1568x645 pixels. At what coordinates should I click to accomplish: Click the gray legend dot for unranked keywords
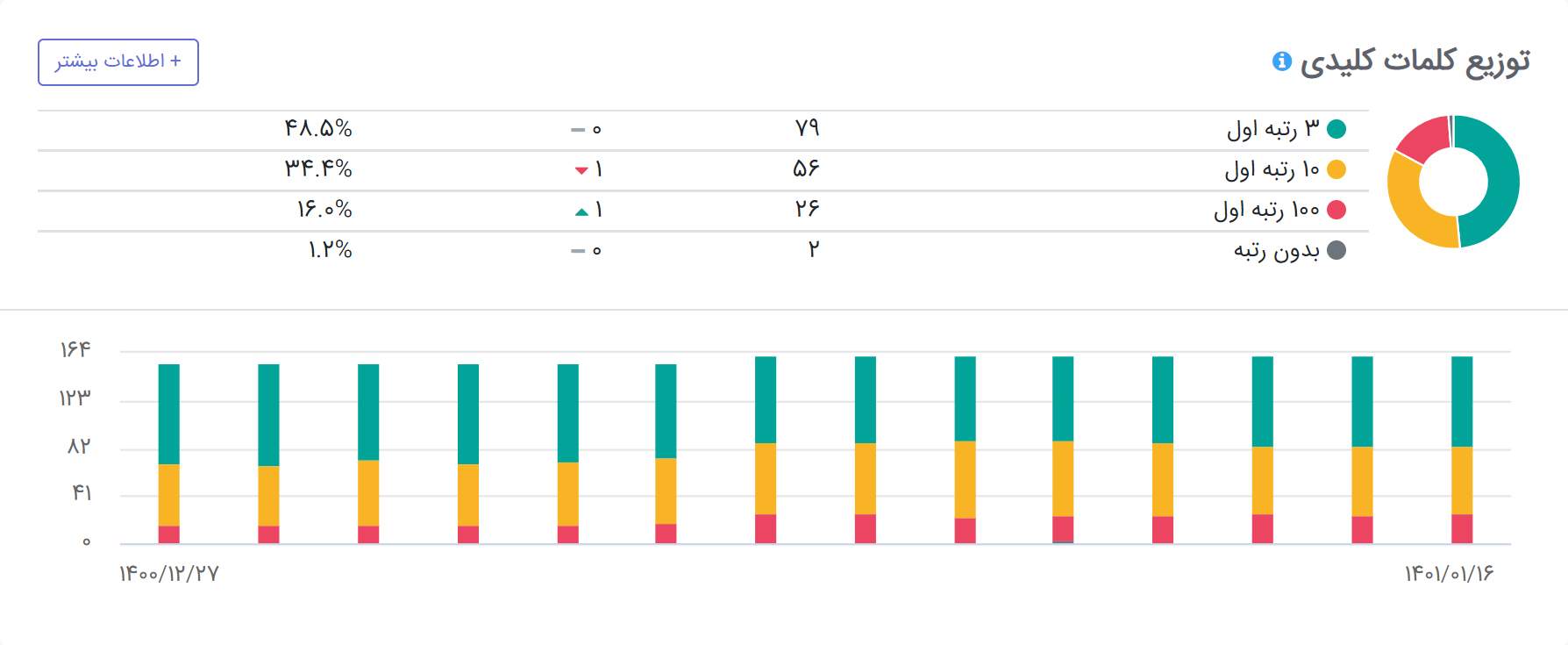click(1336, 250)
